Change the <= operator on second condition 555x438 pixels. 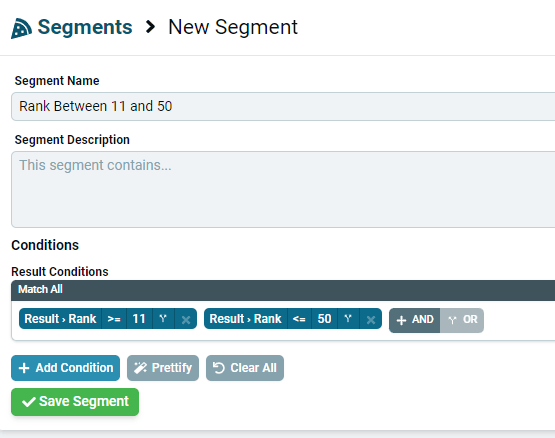[x=299, y=319]
